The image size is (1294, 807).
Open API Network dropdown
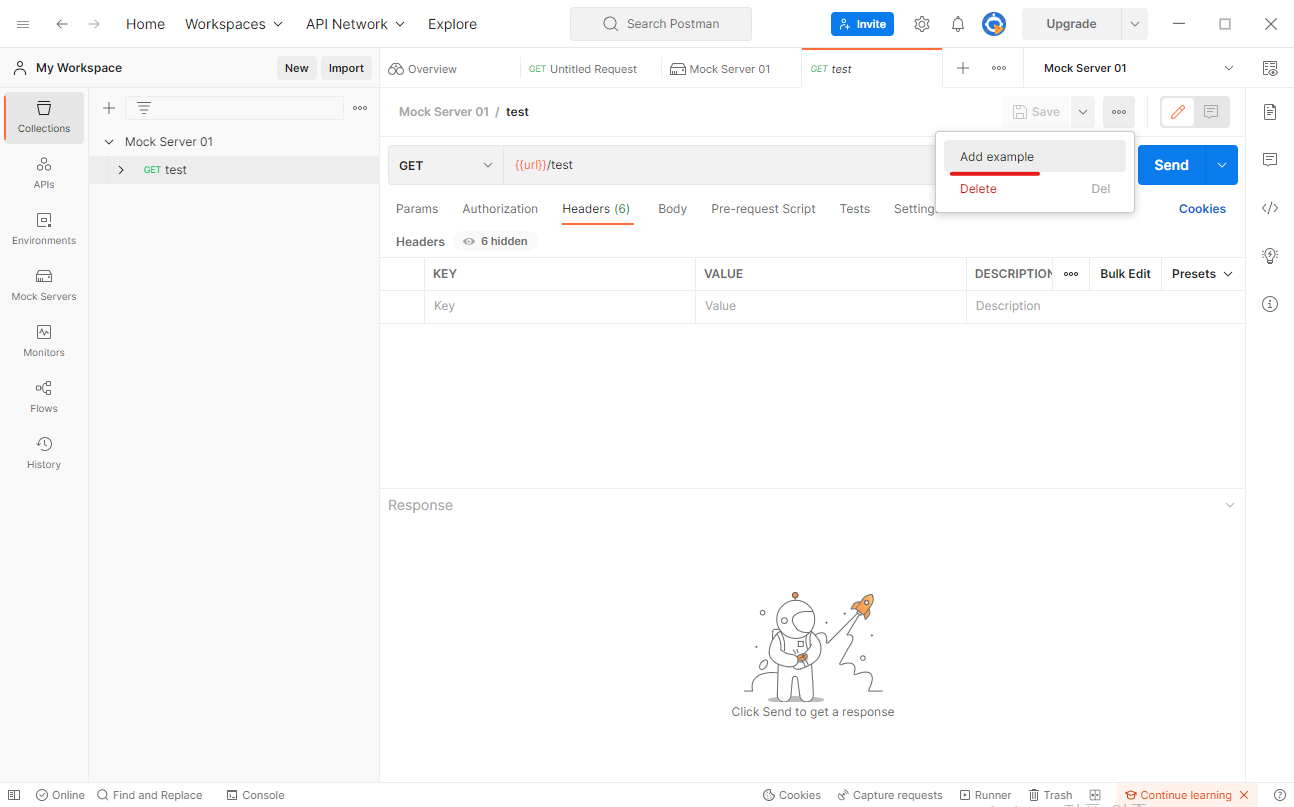[x=356, y=24]
